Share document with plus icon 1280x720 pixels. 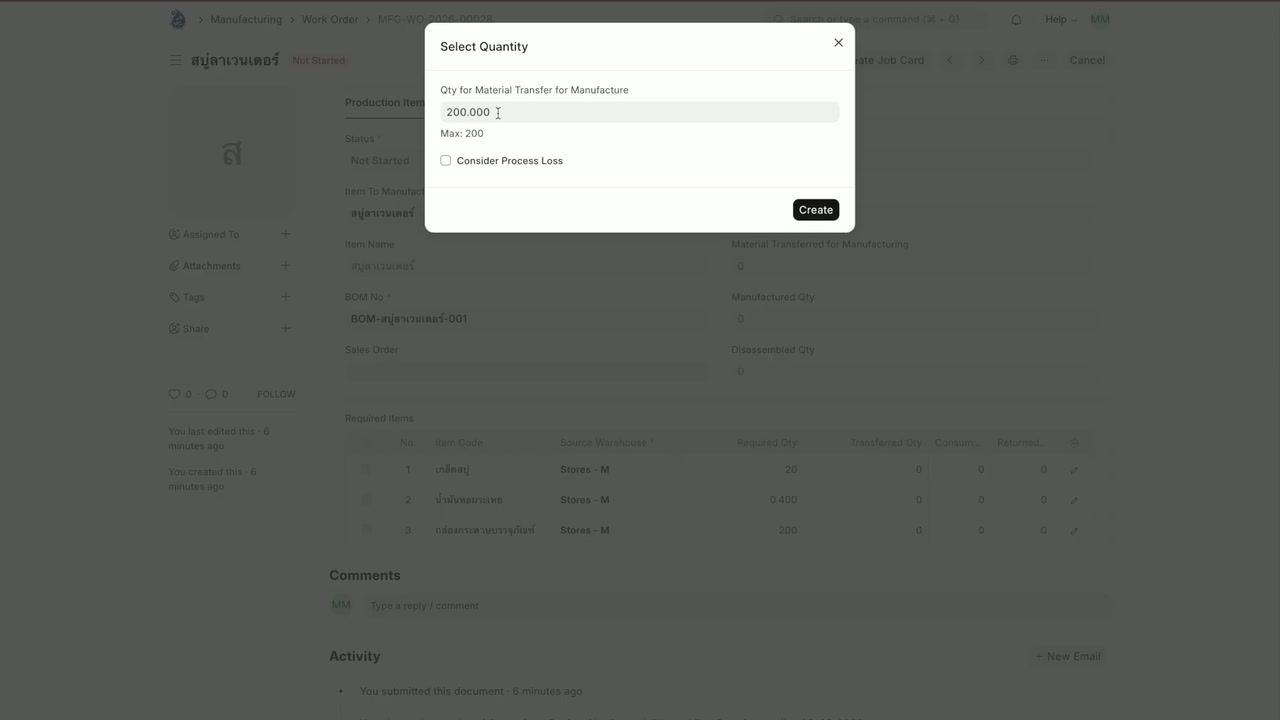[285, 328]
